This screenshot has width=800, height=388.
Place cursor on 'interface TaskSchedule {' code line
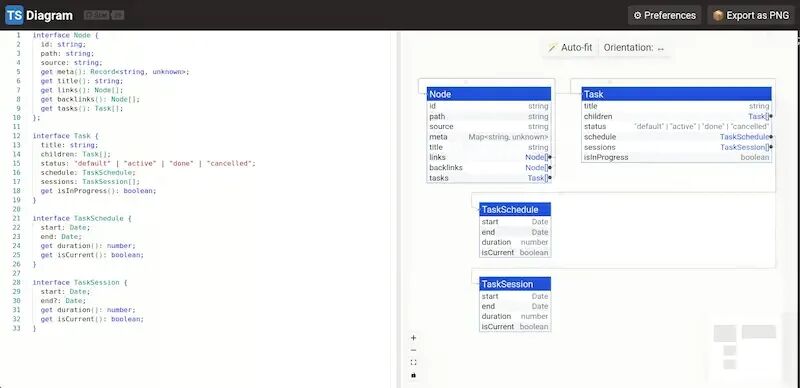click(x=82, y=218)
